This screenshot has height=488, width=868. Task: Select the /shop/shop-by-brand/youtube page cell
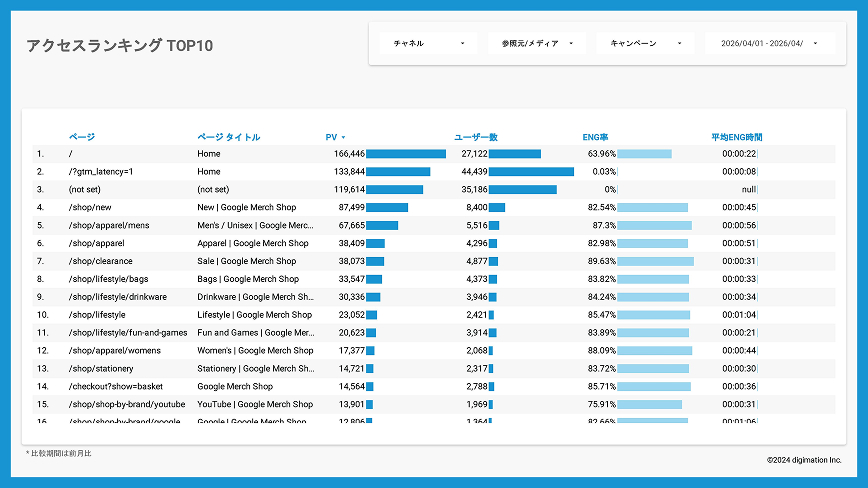(x=127, y=404)
